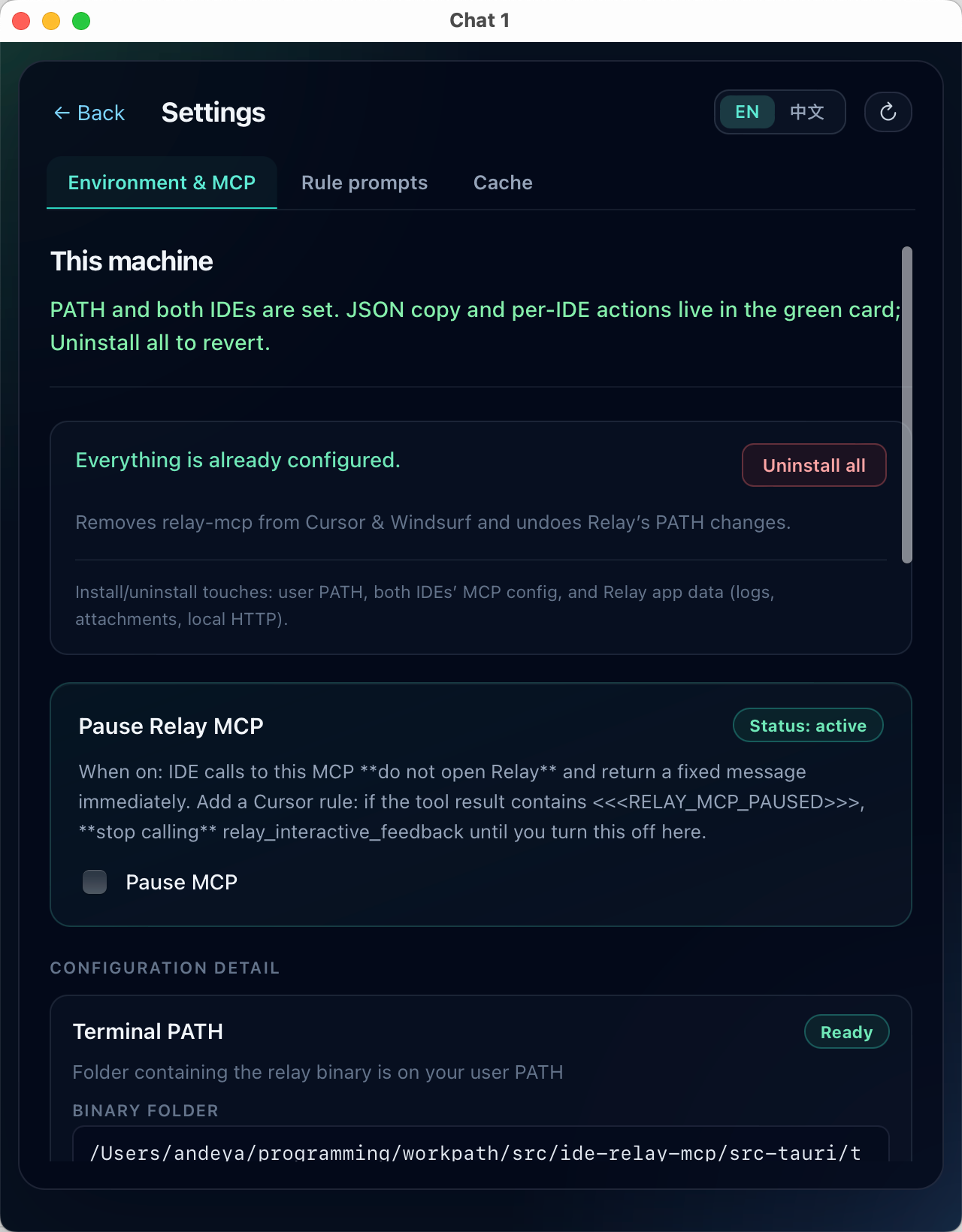Keep language set to EN
This screenshot has width=962, height=1232.
point(746,111)
